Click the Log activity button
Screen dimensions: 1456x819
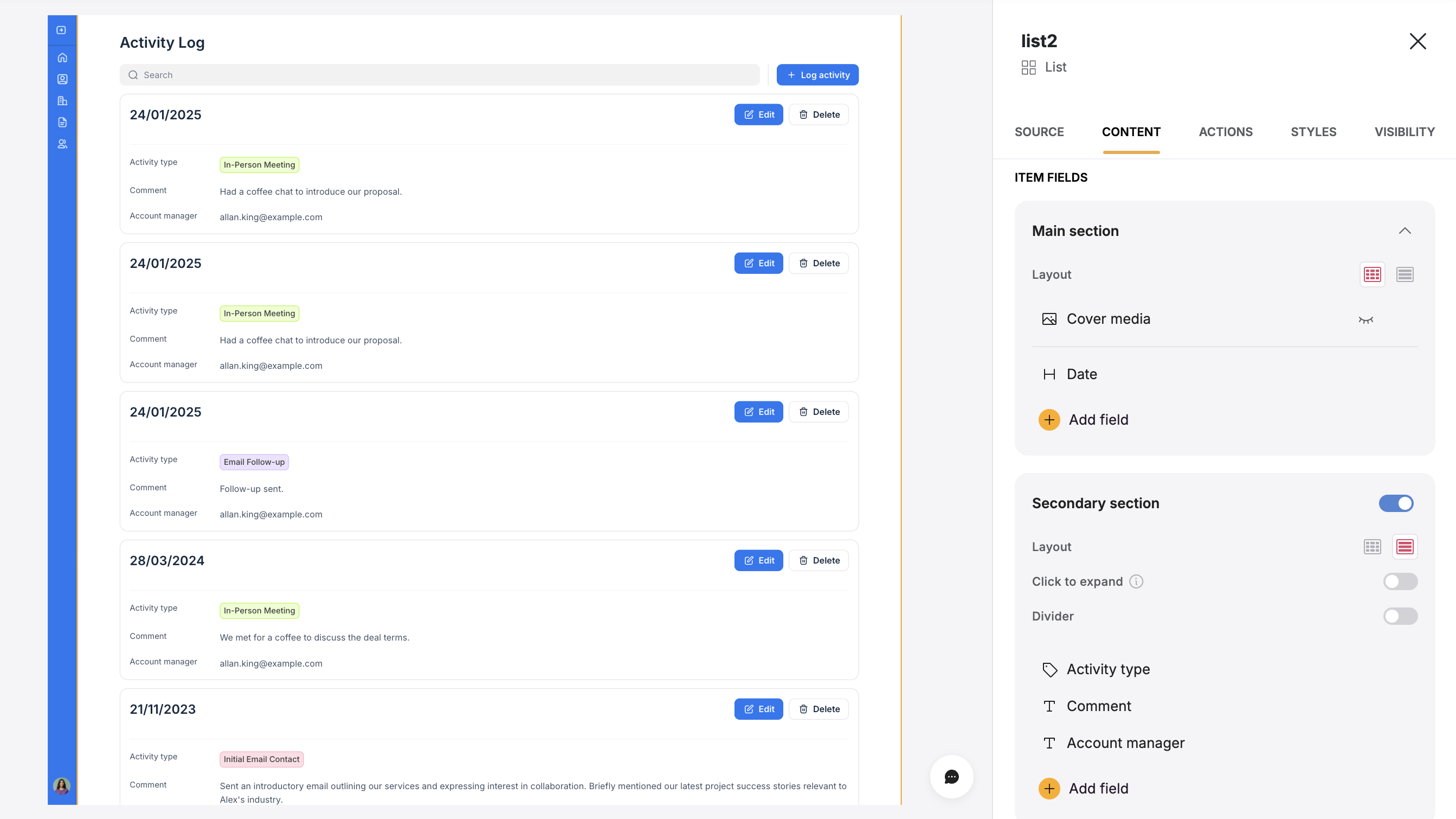817,75
